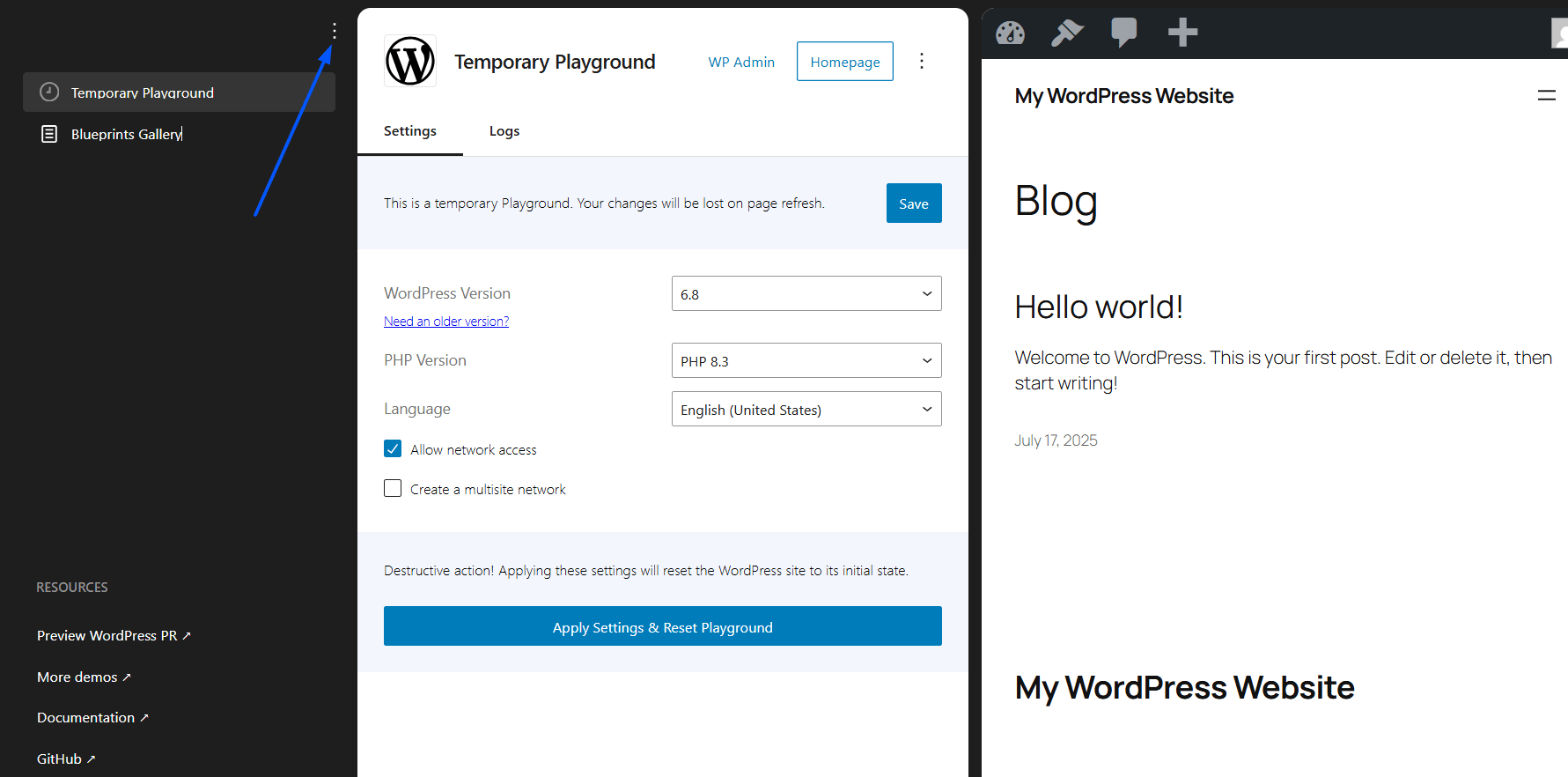The image size is (1568, 777).
Task: Open the sidebar three-dot options menu
Action: (335, 32)
